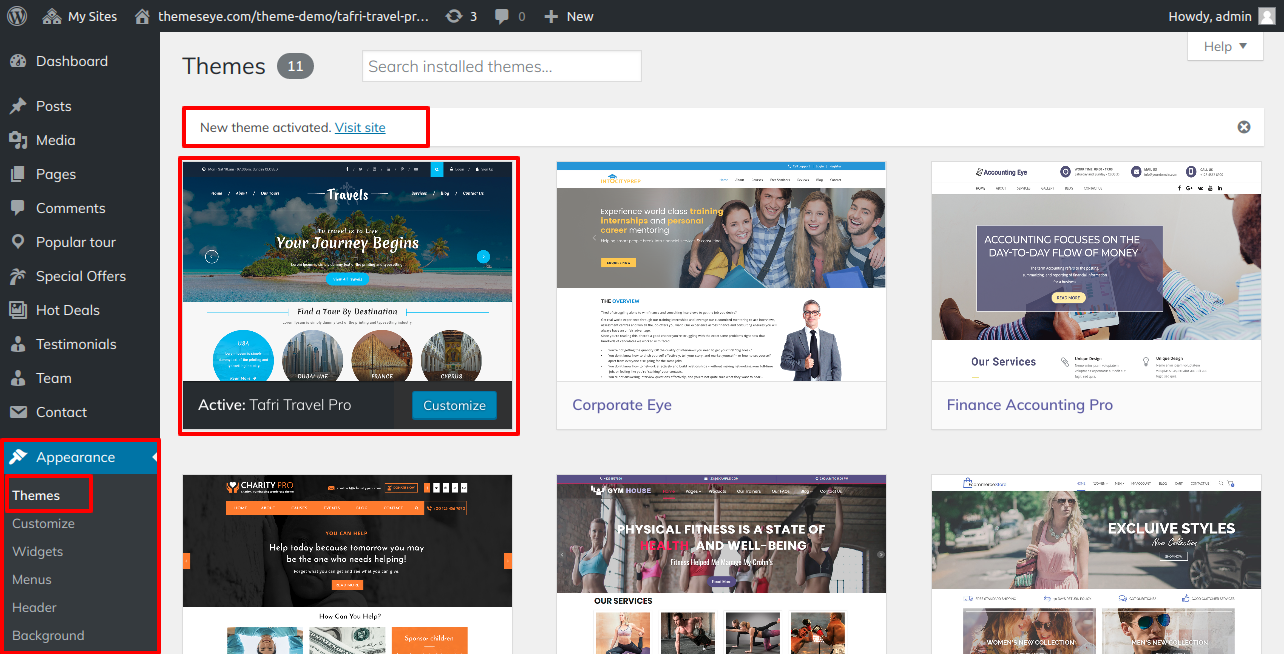Open Hot Deals menu item
This screenshot has height=654, width=1284.
[x=68, y=310]
